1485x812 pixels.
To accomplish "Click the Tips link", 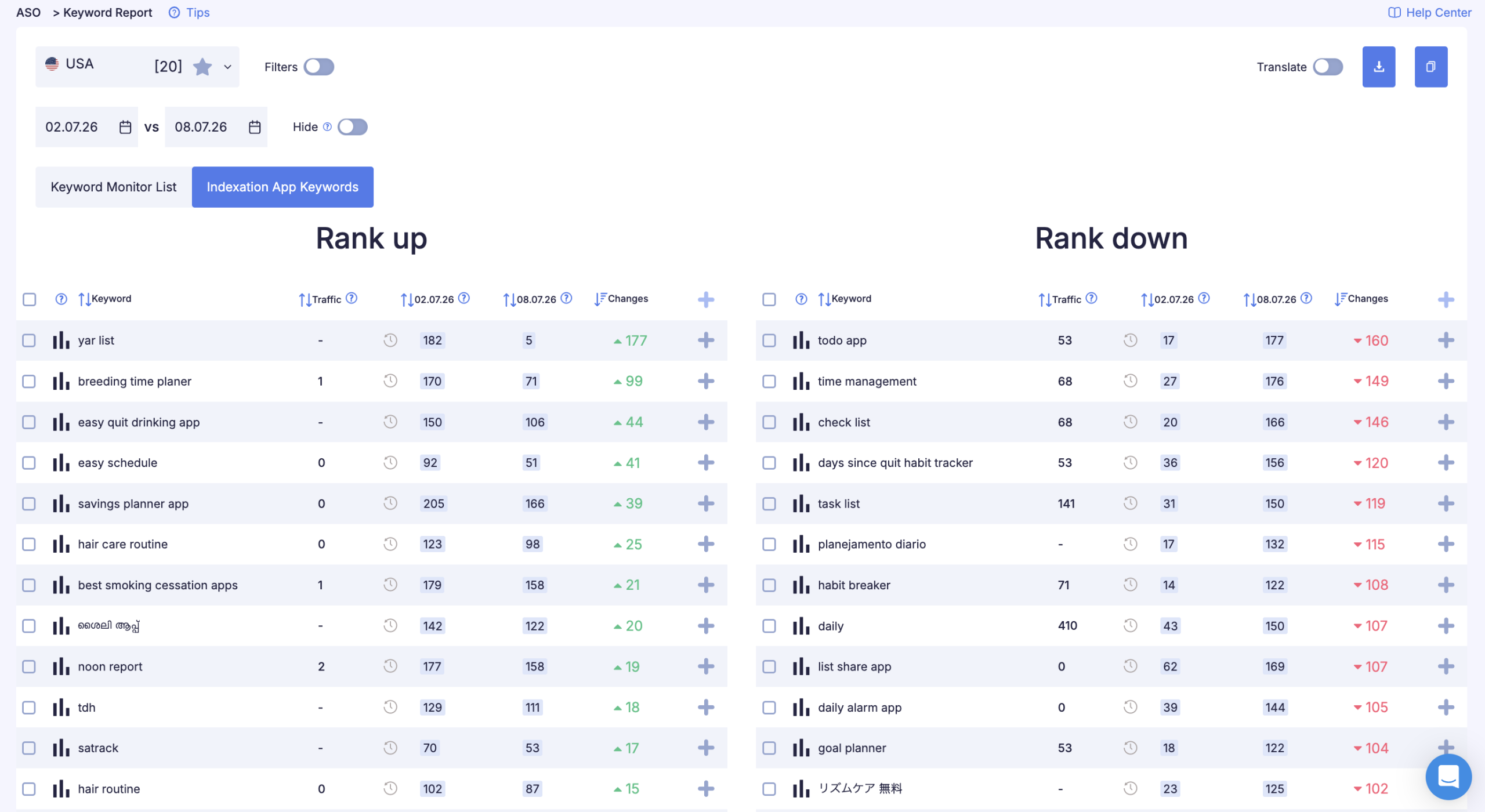I will click(189, 12).
